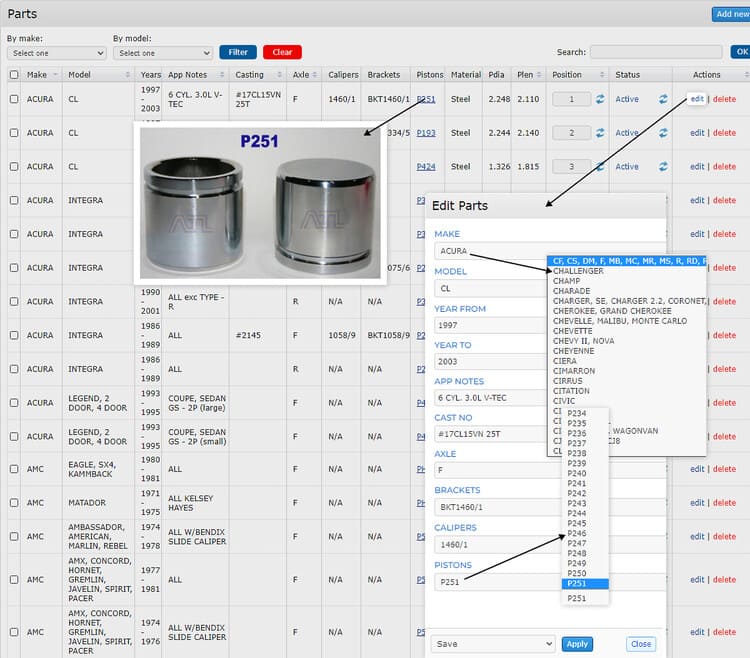
Task: Close the Edit Parts dialog
Action: pos(640,644)
